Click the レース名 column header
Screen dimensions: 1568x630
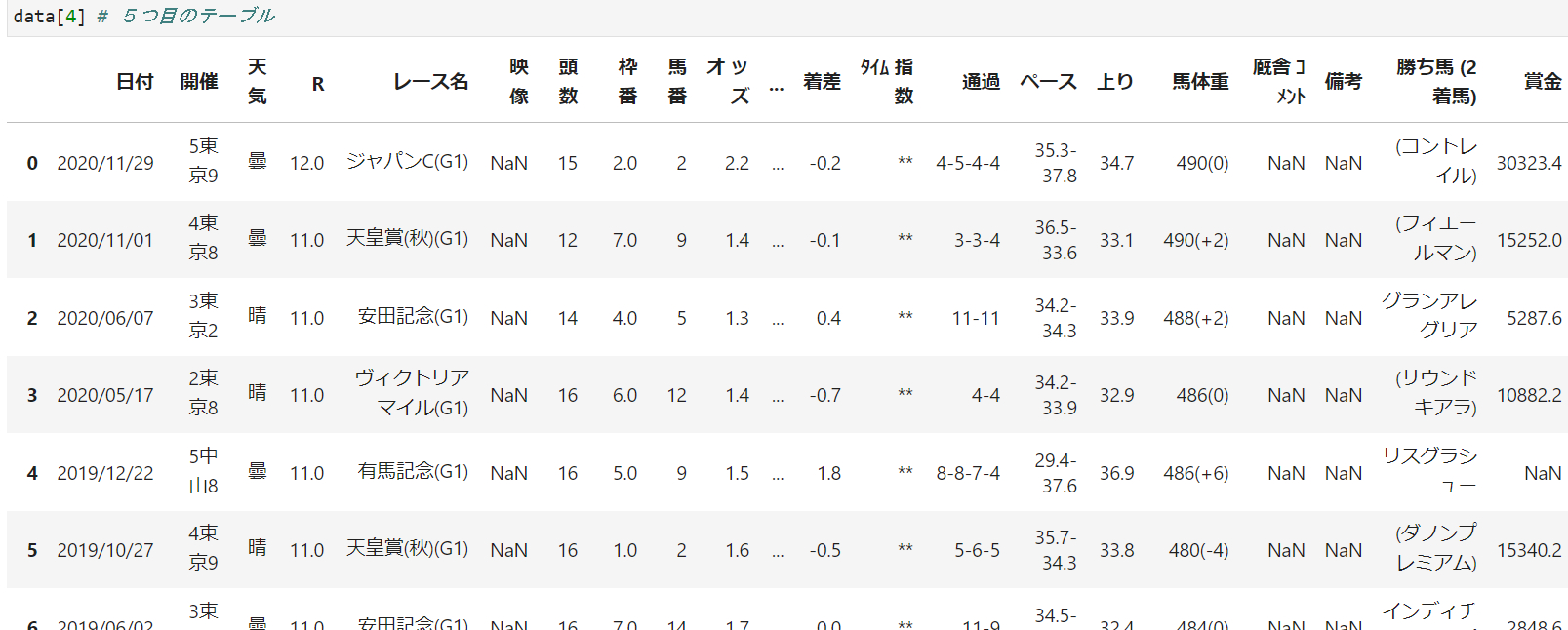(x=430, y=82)
